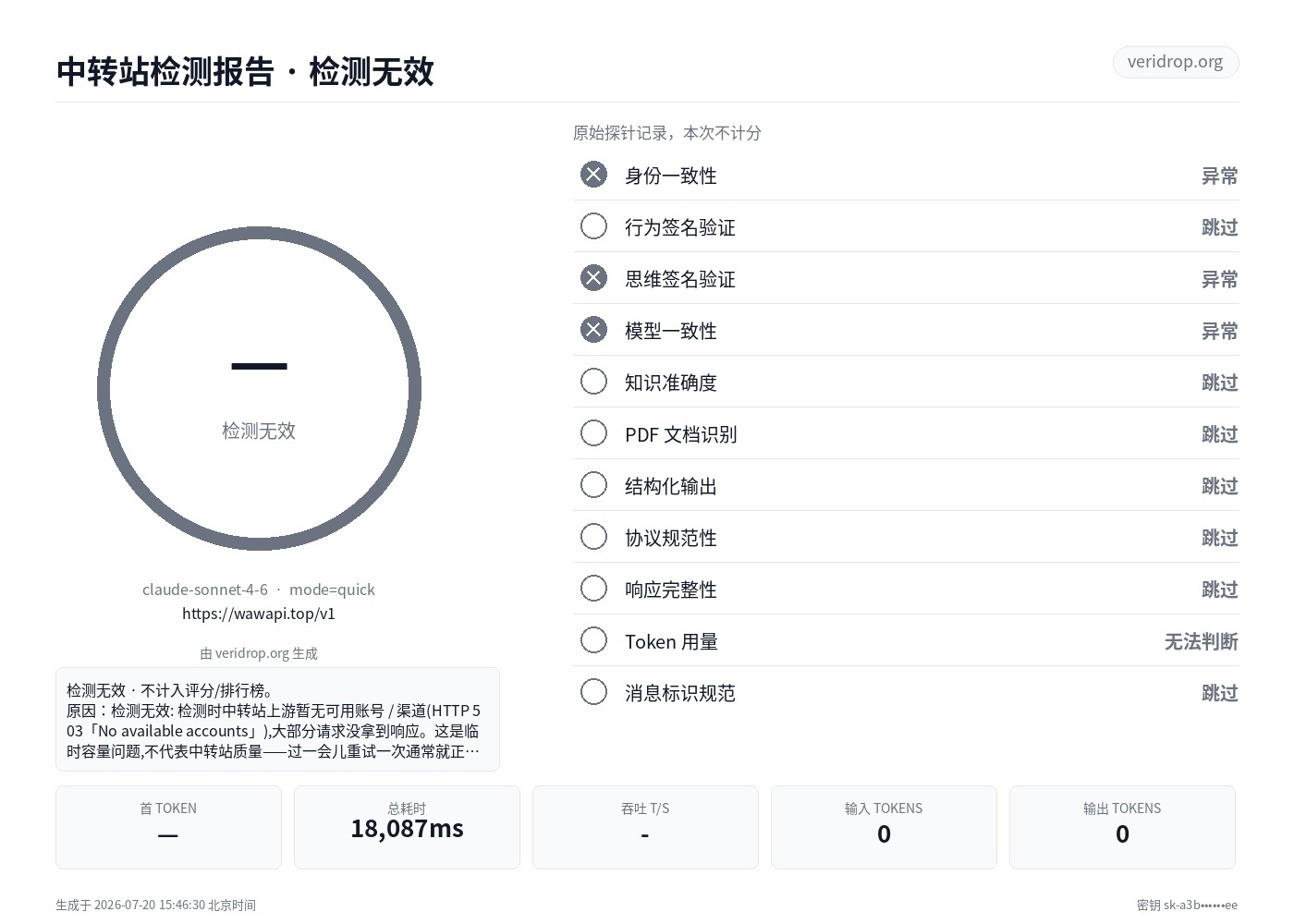
Task: Click the 无法判断 status for Token 用量
Action: pos(1201,641)
